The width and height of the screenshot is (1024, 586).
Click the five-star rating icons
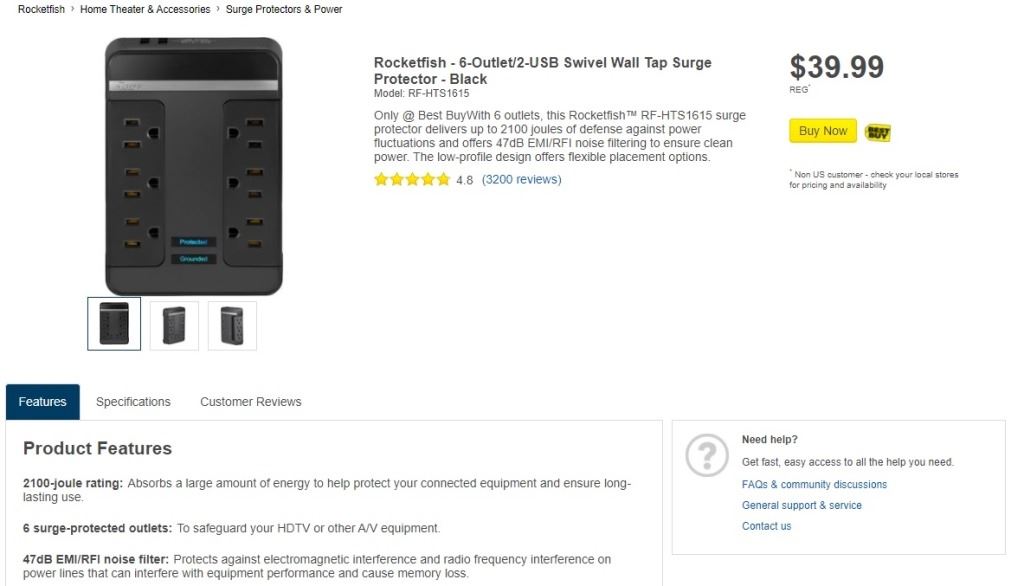(x=412, y=180)
